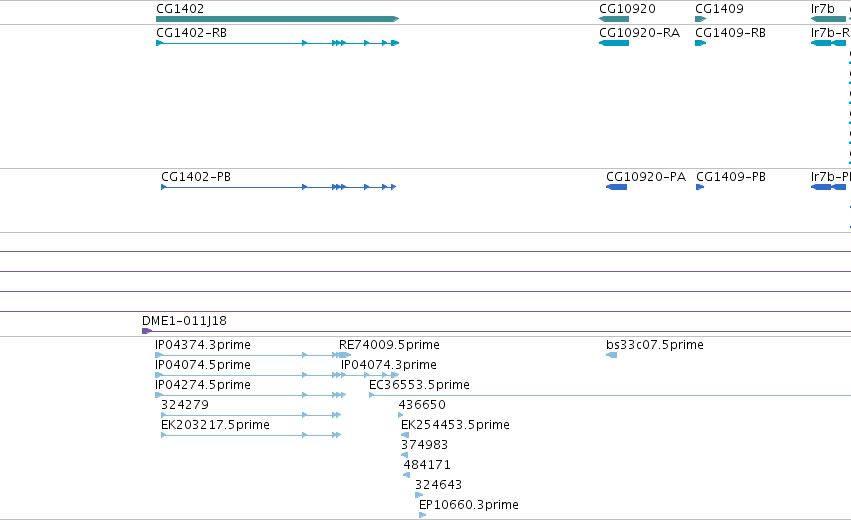Select the 484171 feature label
This screenshot has height=520, width=851.
tap(427, 465)
